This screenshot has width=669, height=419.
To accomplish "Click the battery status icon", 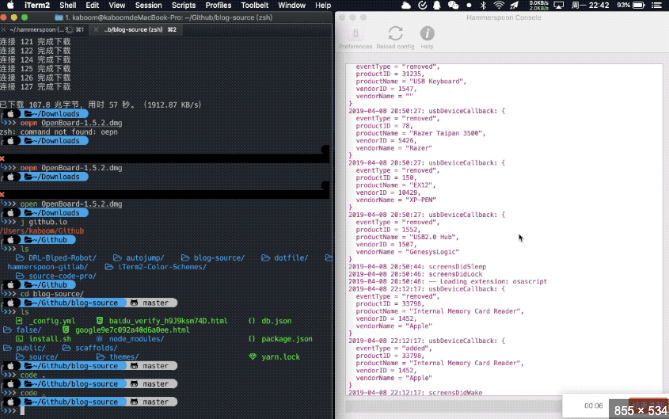I will 639,5.
